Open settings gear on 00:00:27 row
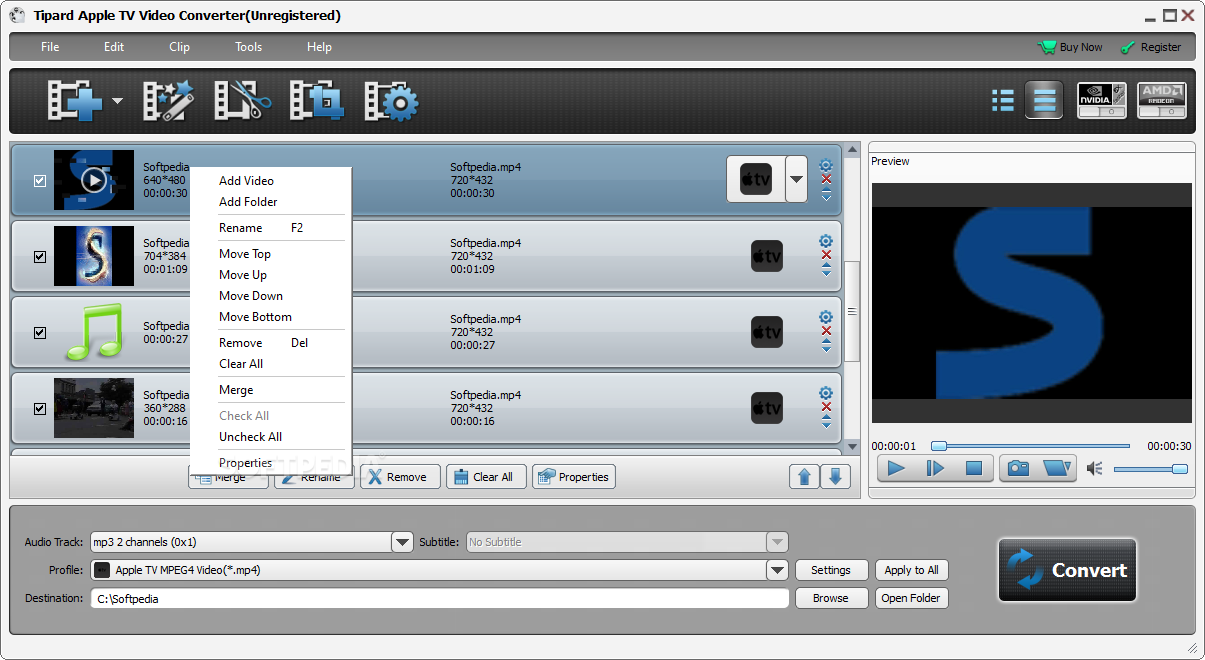The height and width of the screenshot is (660, 1205). [x=826, y=317]
